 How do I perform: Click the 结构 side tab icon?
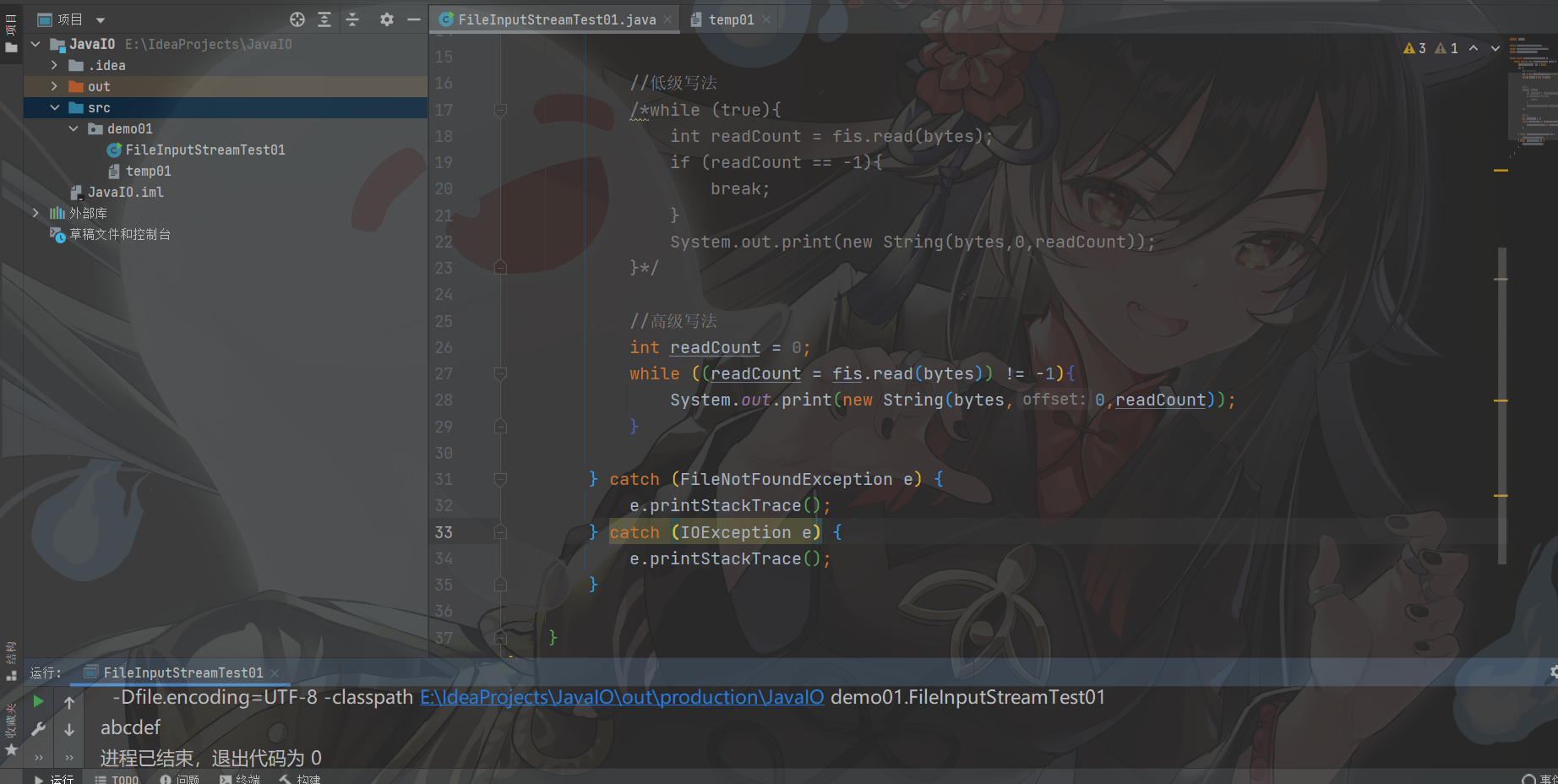coord(11,662)
